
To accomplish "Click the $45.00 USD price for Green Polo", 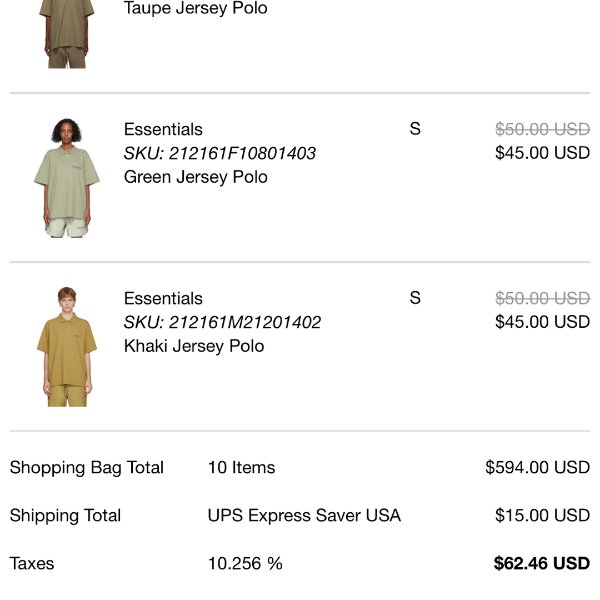I will 542,153.
